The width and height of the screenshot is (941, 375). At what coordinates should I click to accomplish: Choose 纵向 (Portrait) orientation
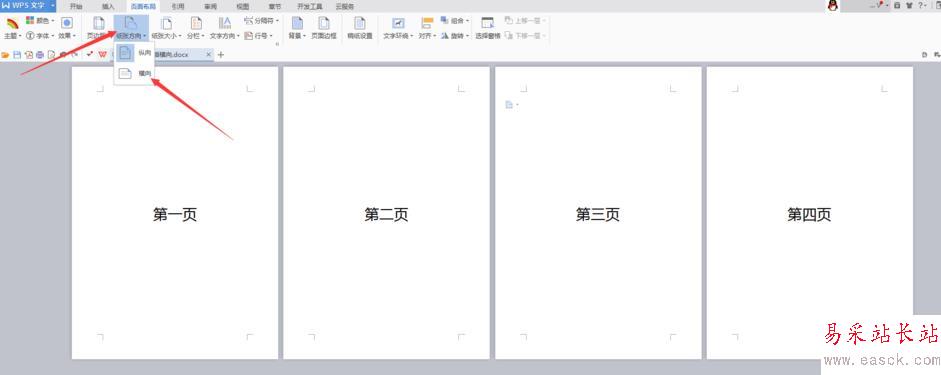tap(134, 53)
